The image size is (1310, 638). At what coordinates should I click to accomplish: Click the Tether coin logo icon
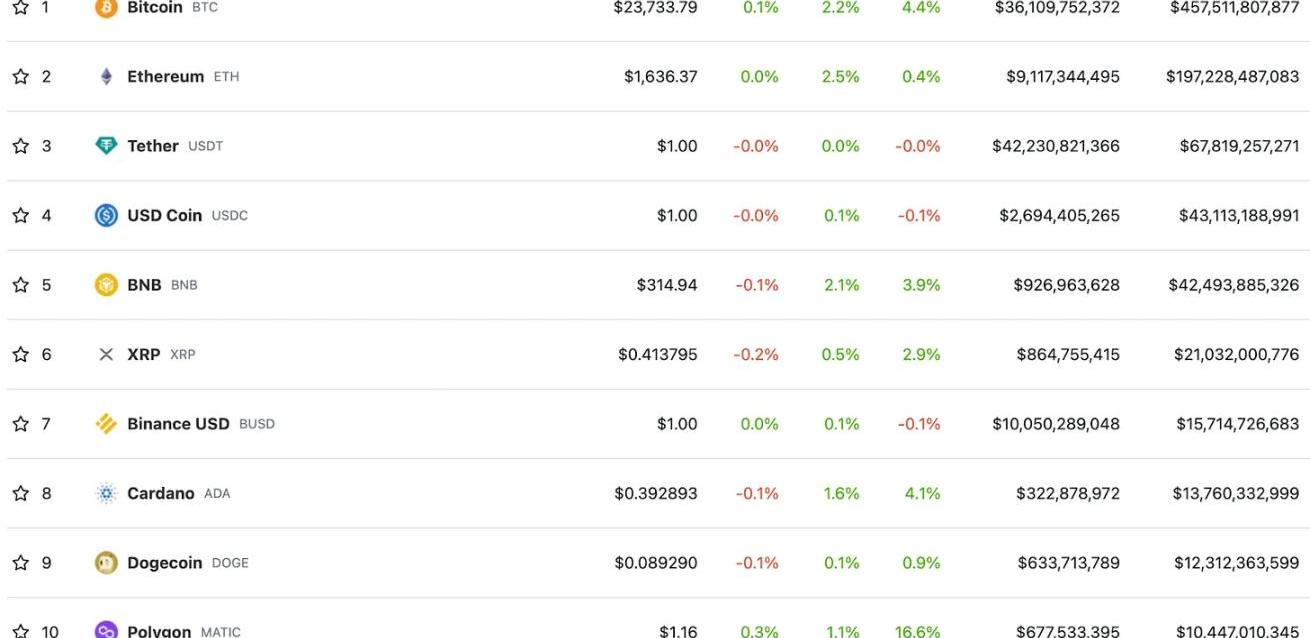(106, 146)
